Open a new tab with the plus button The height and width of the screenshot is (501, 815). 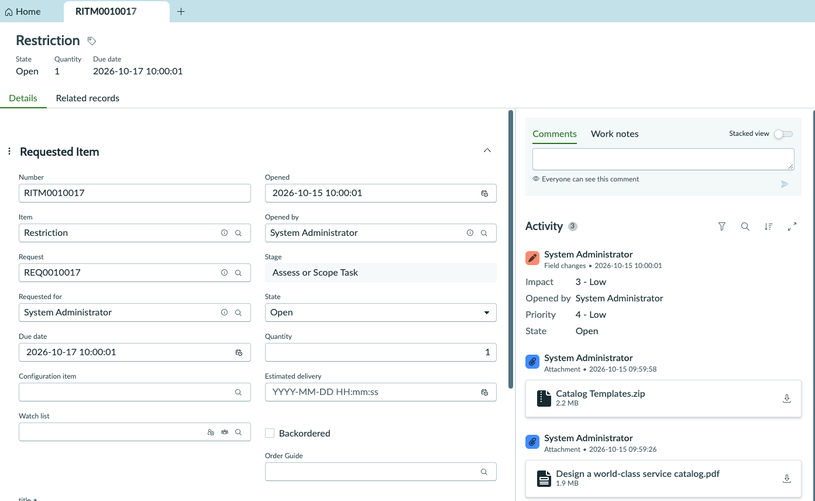[x=181, y=11]
